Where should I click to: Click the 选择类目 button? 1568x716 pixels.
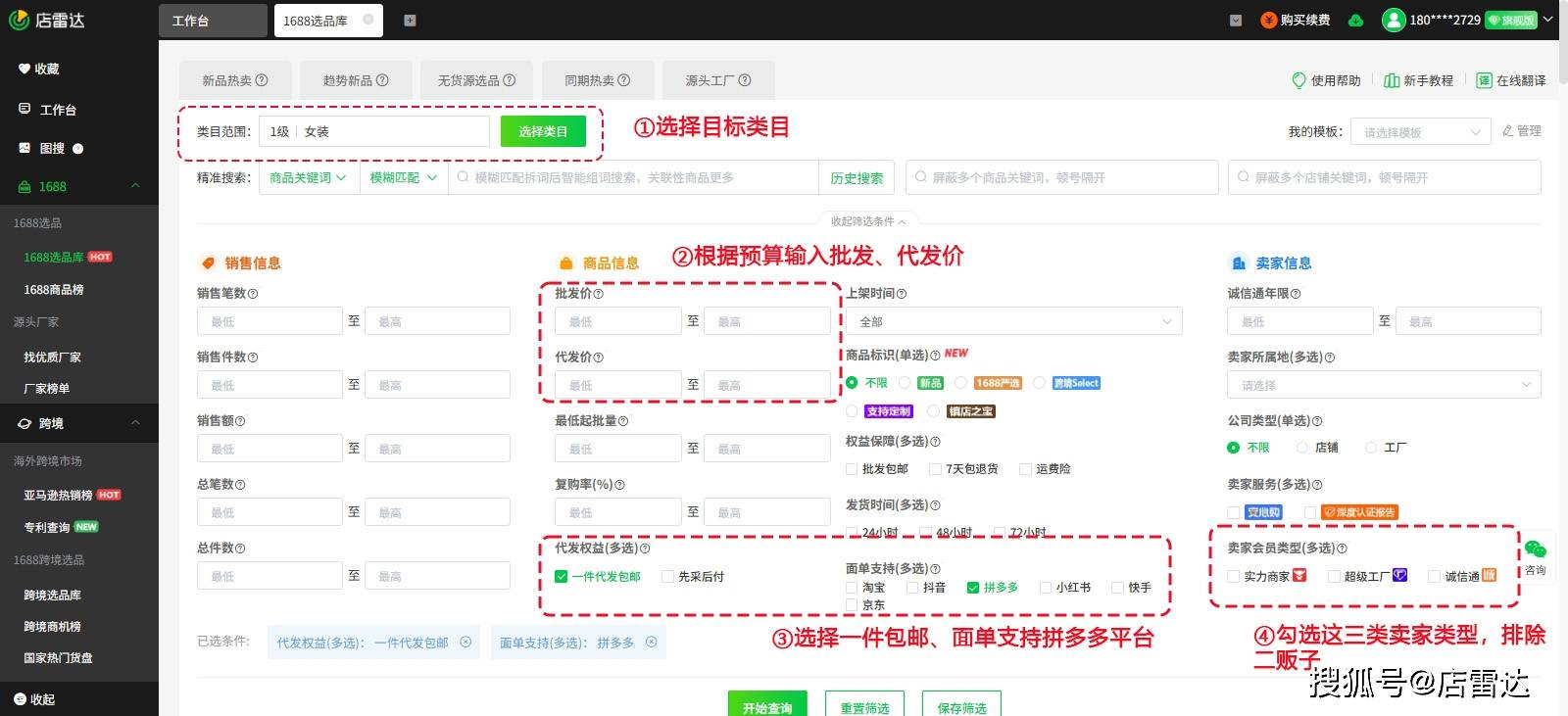pos(543,131)
